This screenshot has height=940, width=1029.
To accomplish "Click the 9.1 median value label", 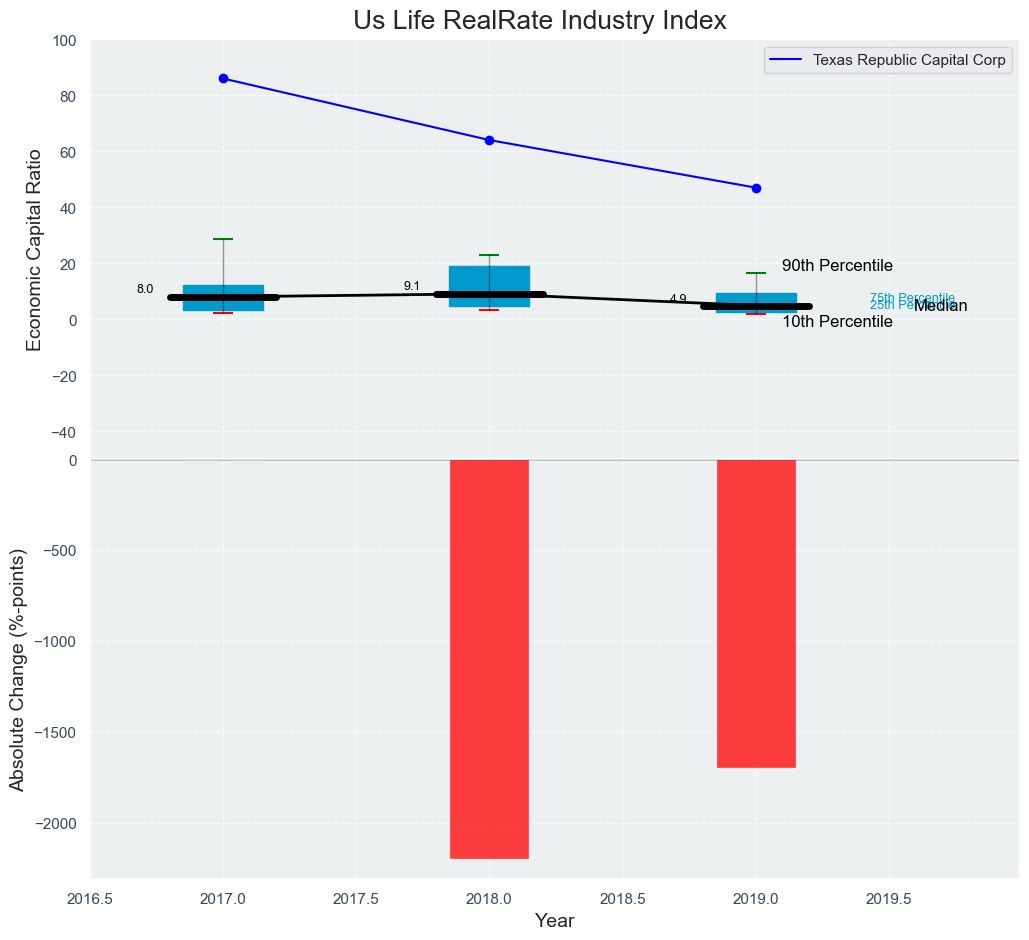I will pyautogui.click(x=412, y=286).
